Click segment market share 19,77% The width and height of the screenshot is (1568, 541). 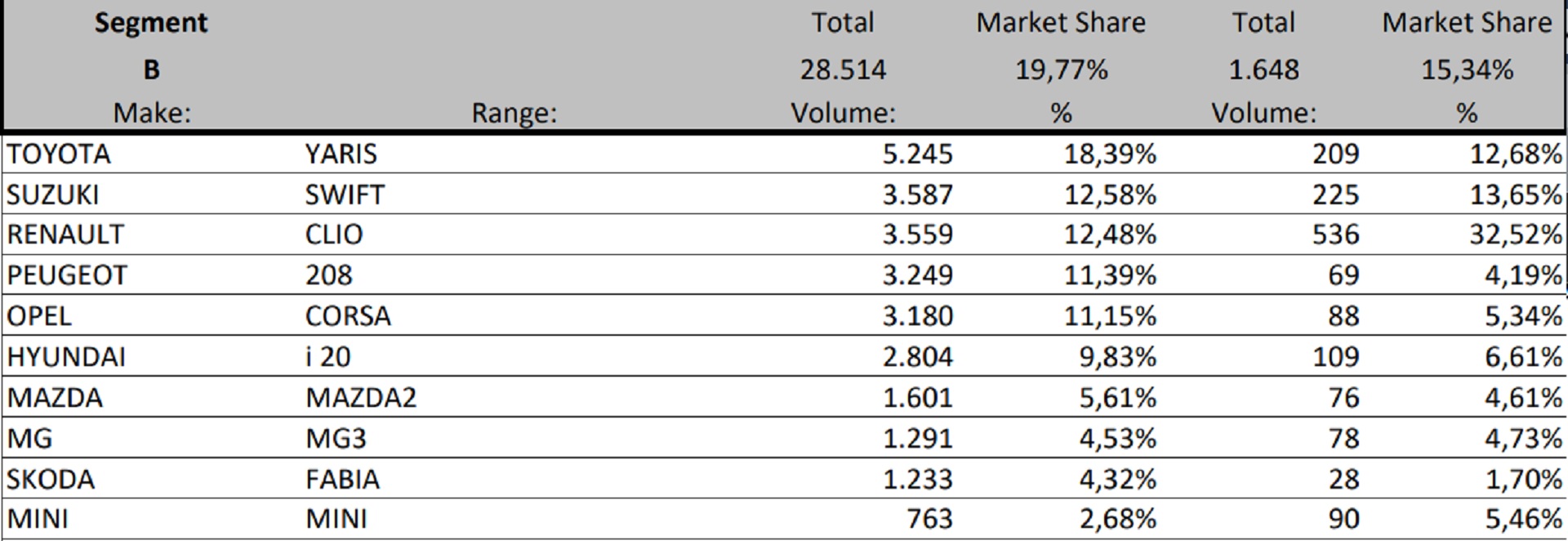point(1061,69)
